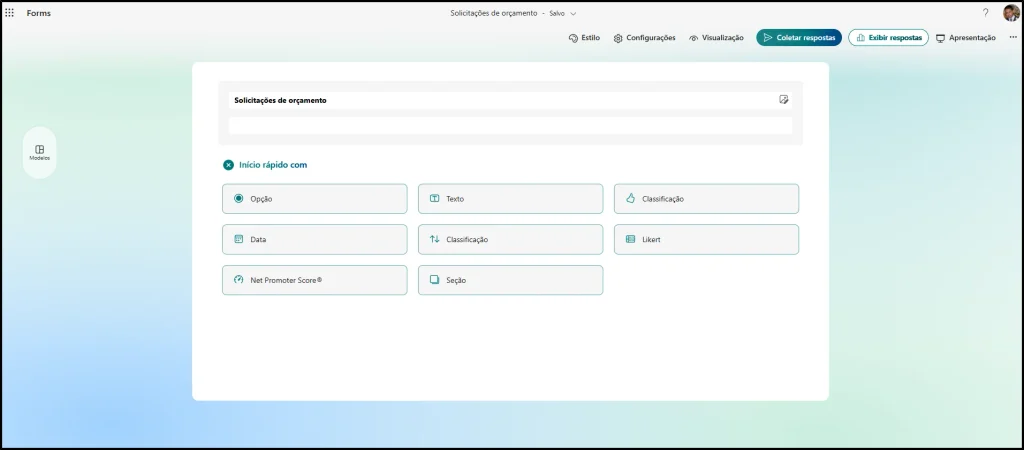Click the form description field
Viewport: 1024px width, 450px height.
click(x=510, y=125)
